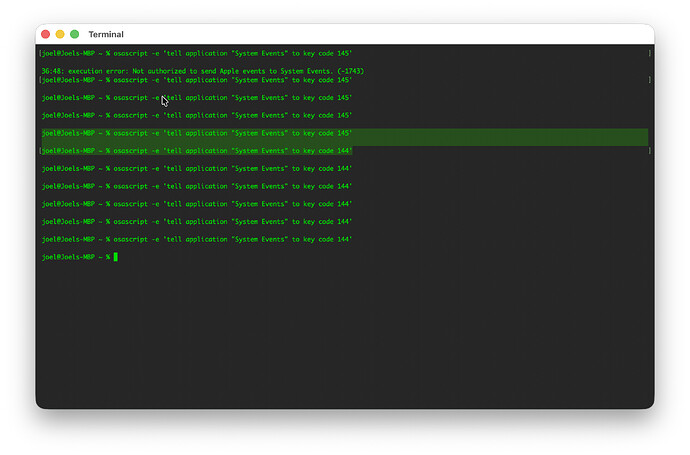690x455 pixels.
Task: Click the "key code 145" command directly below the error
Action: coord(197,80)
